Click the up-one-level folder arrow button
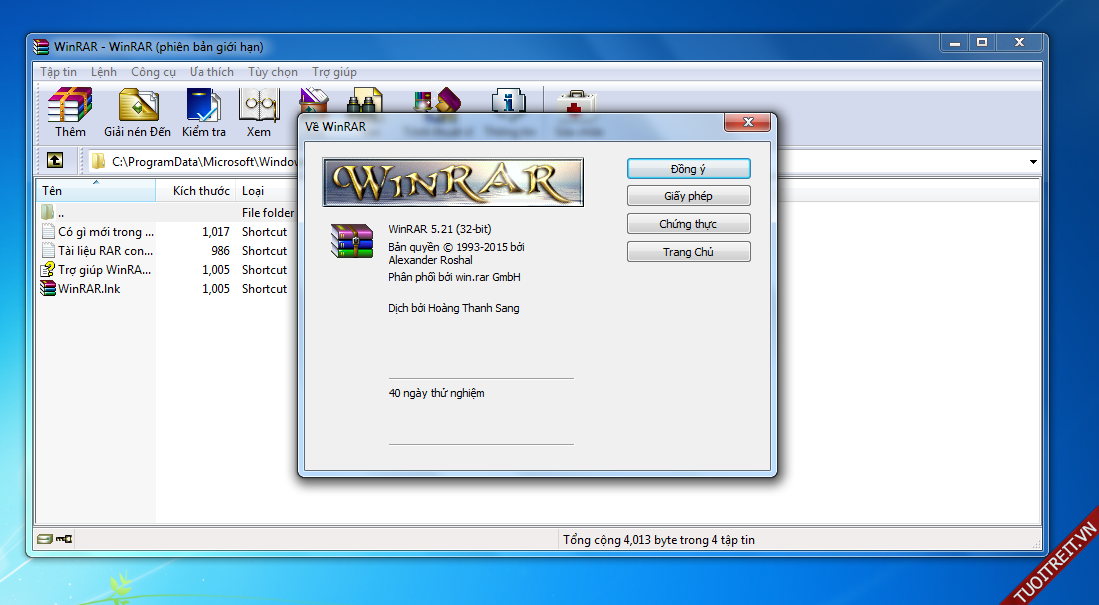 (54, 160)
